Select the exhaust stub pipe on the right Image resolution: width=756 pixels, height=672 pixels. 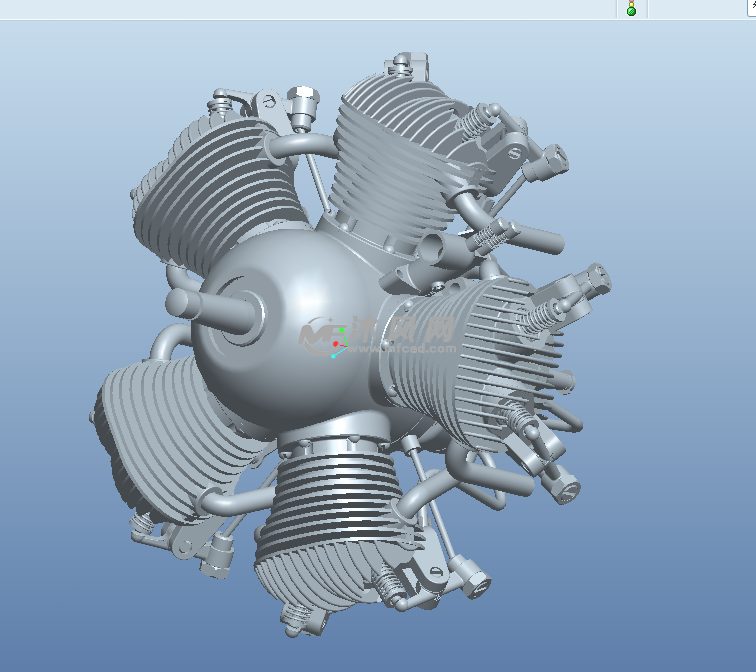[x=540, y=239]
